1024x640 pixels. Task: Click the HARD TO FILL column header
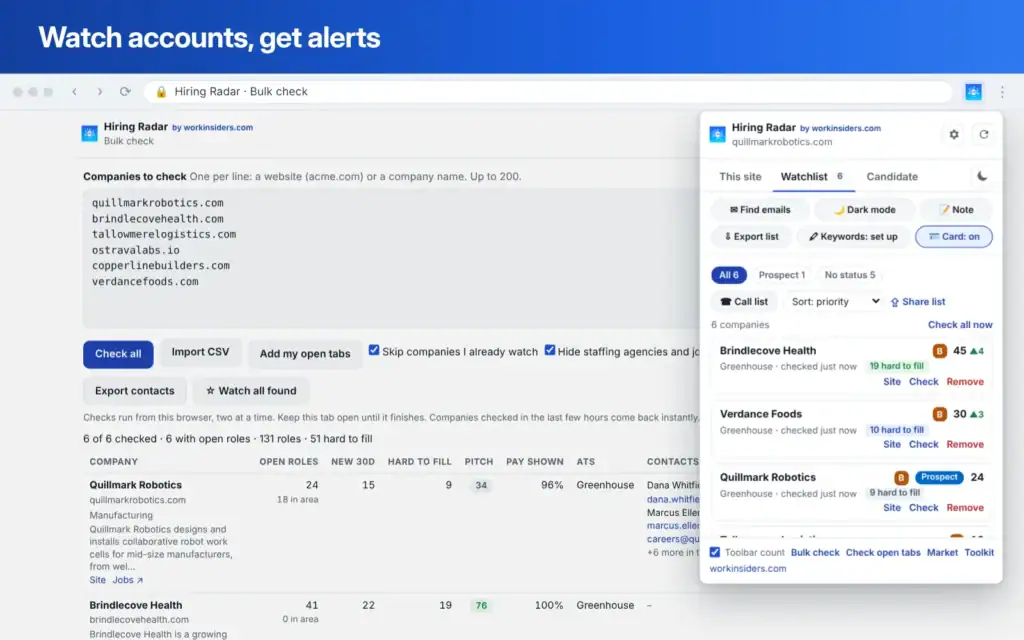(419, 462)
